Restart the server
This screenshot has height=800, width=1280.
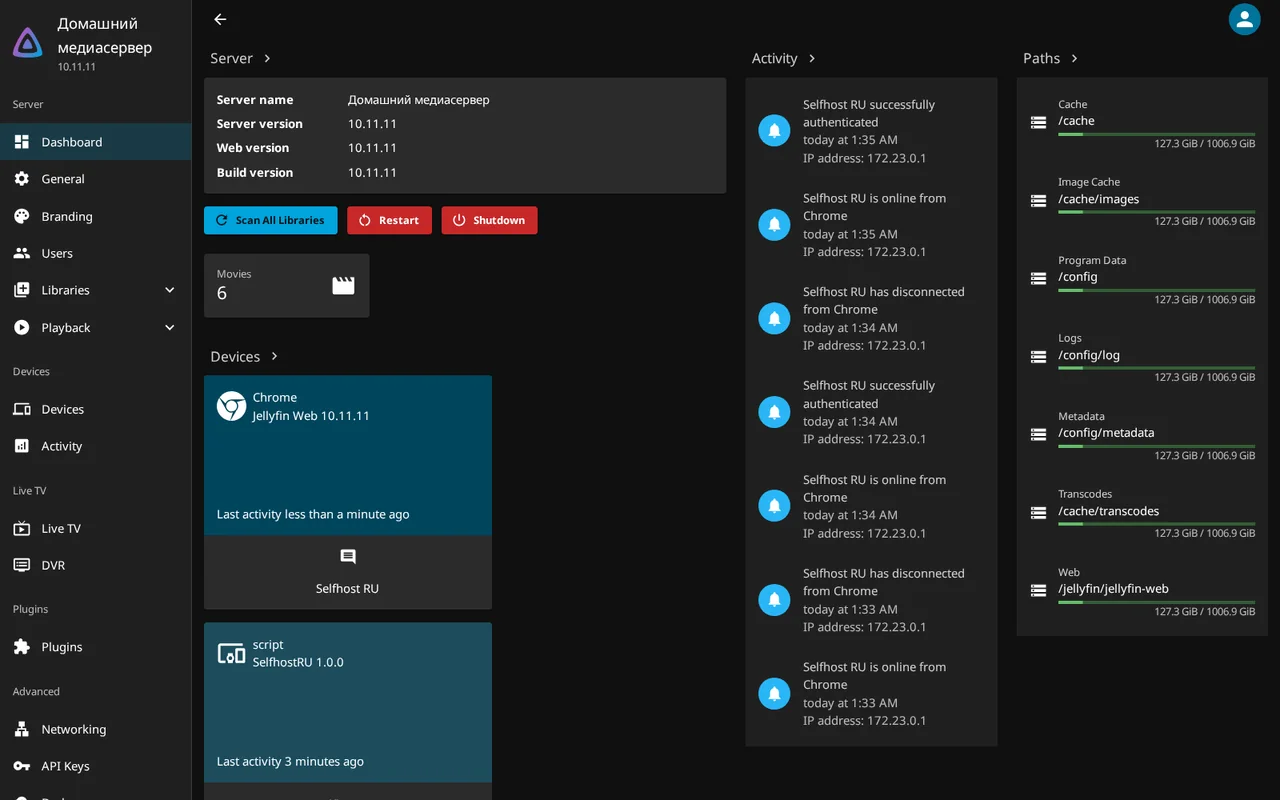(389, 220)
